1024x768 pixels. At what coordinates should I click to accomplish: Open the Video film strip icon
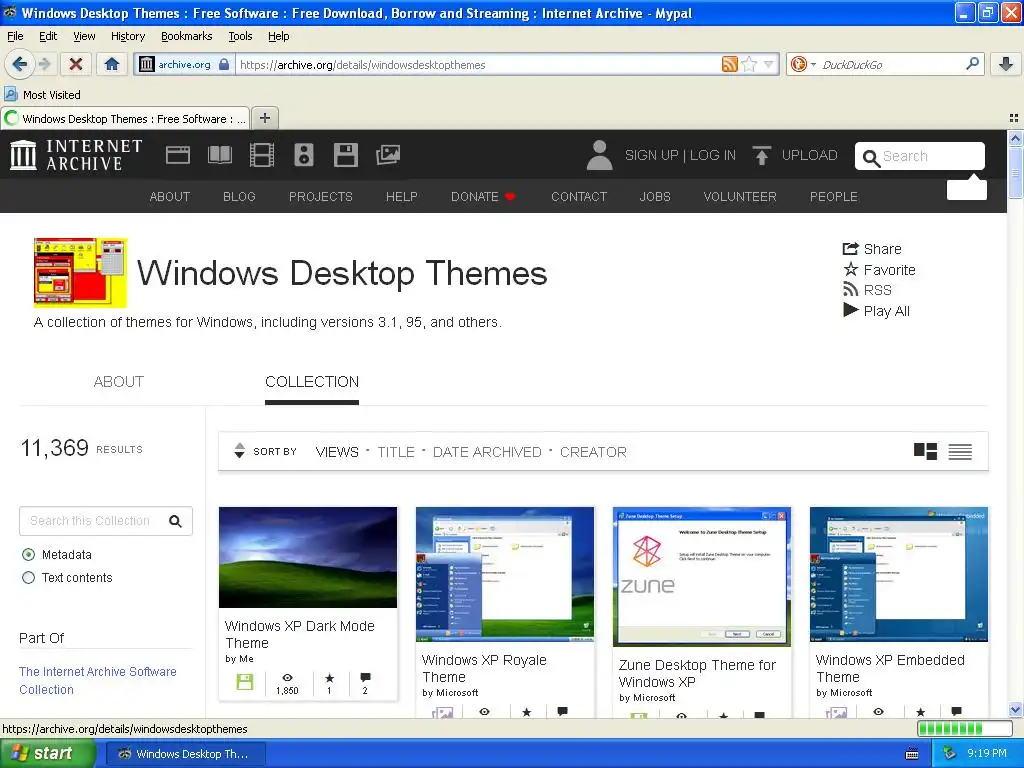tap(262, 155)
